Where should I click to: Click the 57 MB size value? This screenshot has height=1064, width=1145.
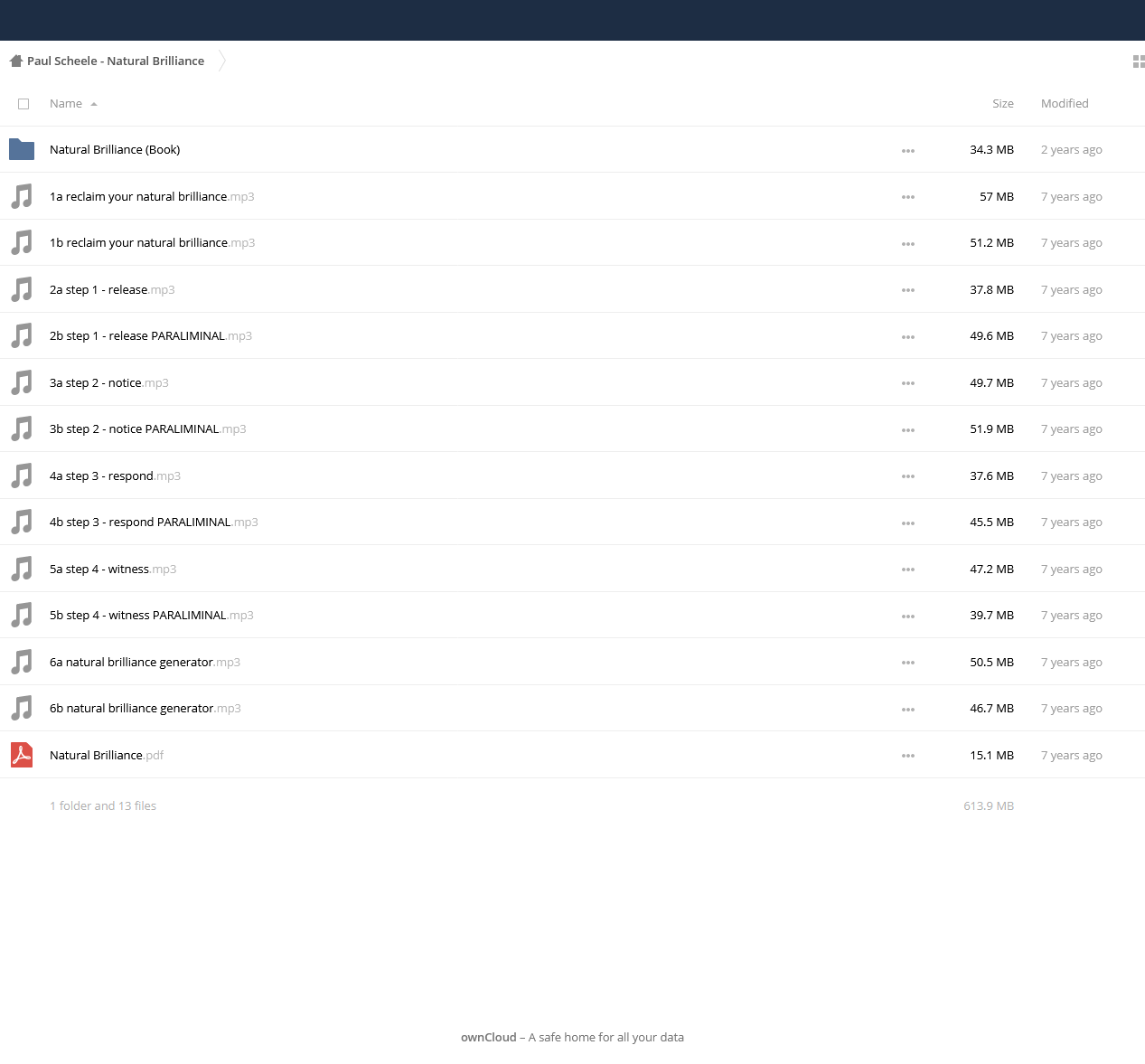click(x=997, y=196)
